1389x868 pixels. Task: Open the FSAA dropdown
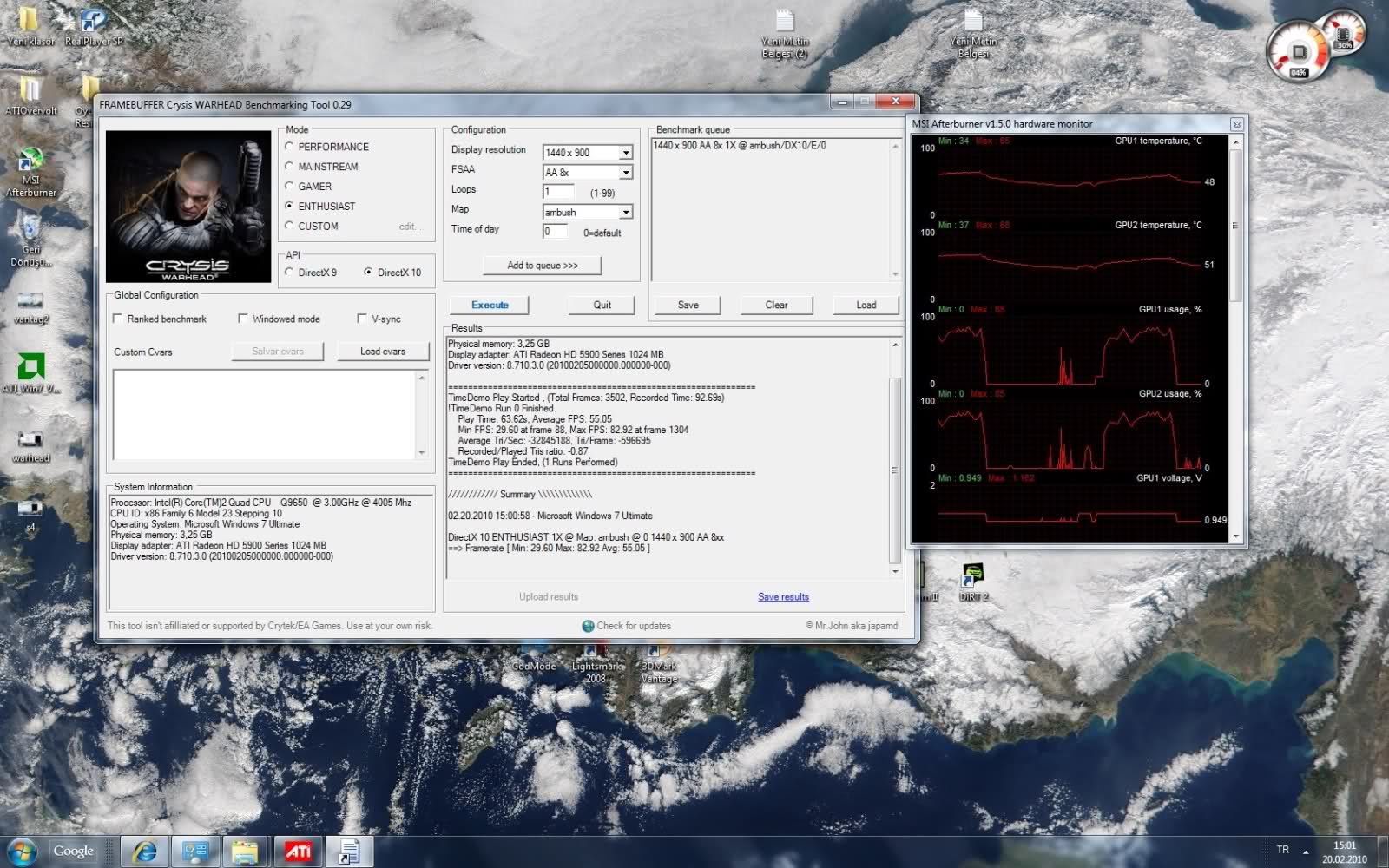[625, 173]
